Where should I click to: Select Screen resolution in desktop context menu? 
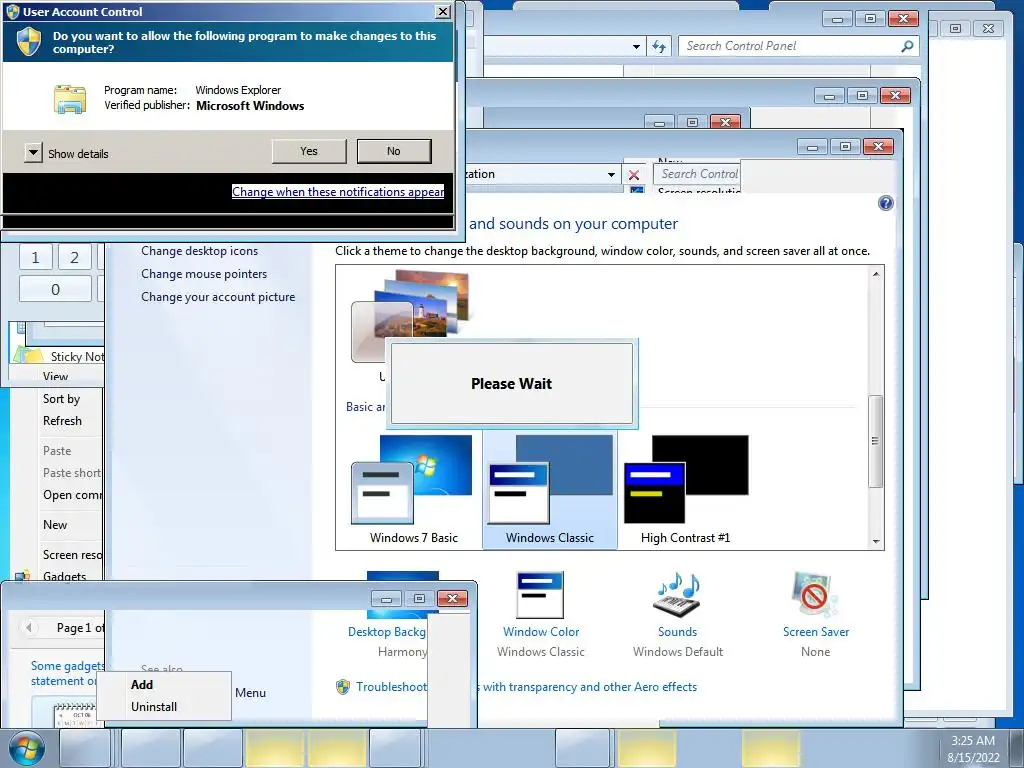pos(72,554)
